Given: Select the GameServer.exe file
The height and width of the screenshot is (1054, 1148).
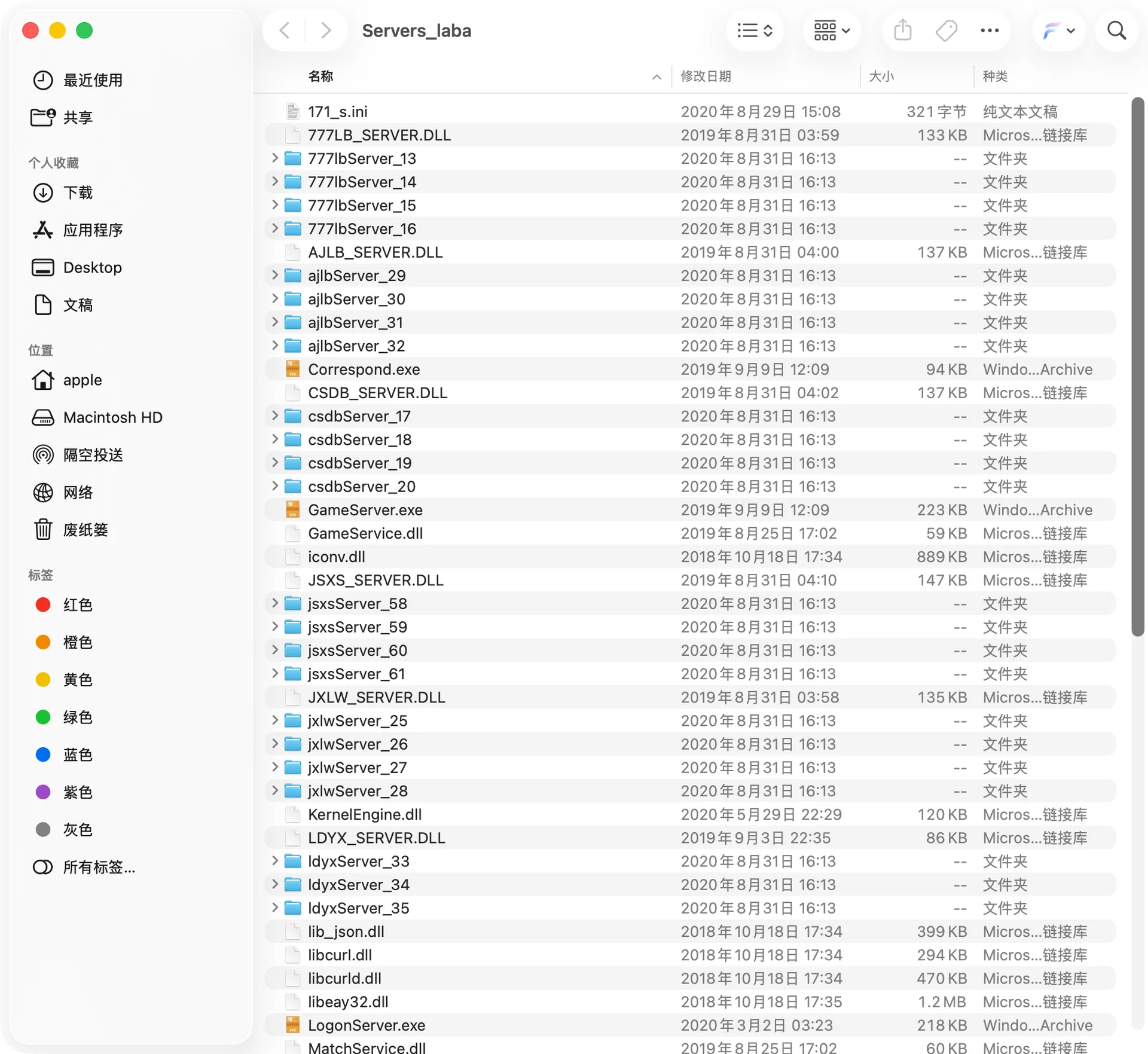Looking at the screenshot, I should tap(690, 510).
